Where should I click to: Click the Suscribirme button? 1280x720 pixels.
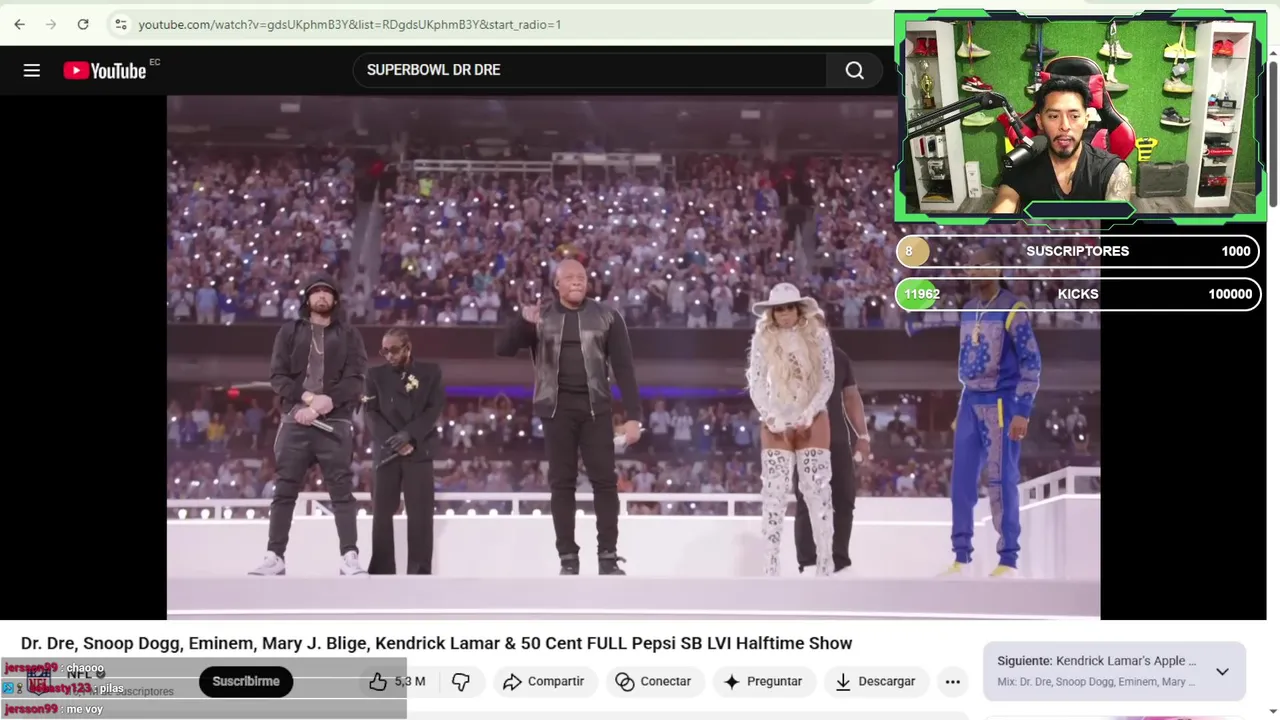tap(246, 681)
